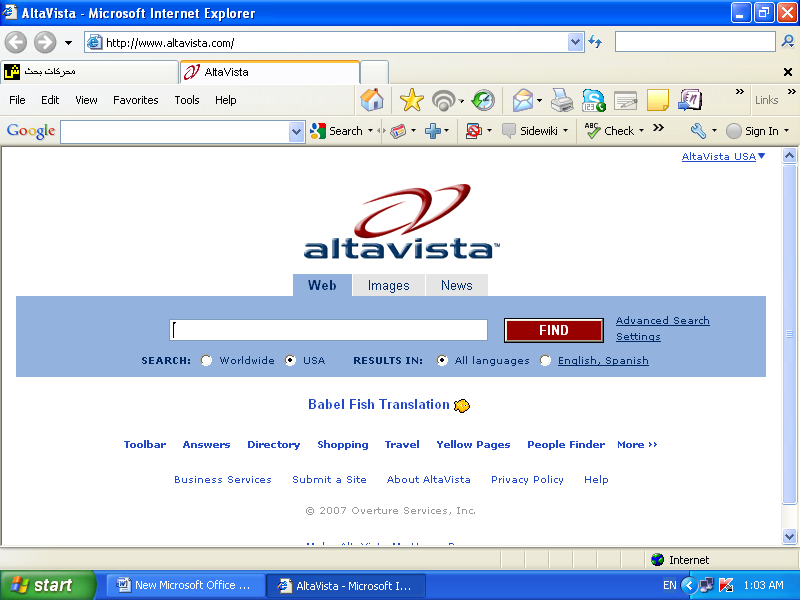Image resolution: width=800 pixels, height=600 pixels.
Task: Click the Google toolbar wrench icon
Action: point(698,131)
